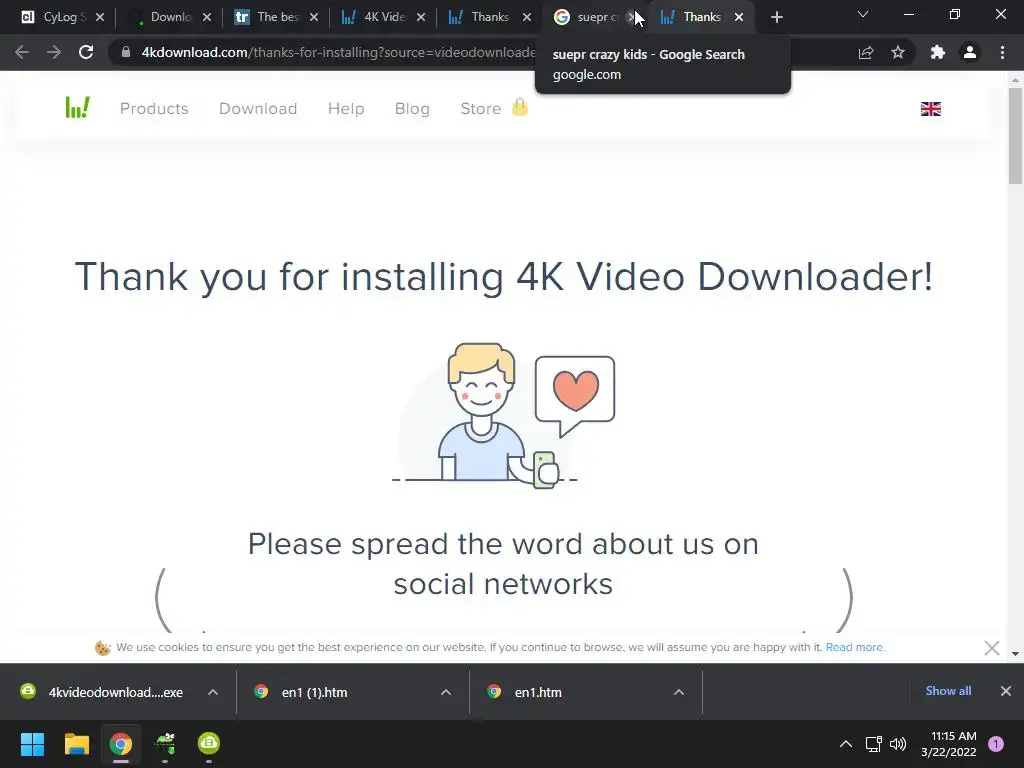Click the UK flag language selector
Screen dimensions: 1024x768
[931, 109]
